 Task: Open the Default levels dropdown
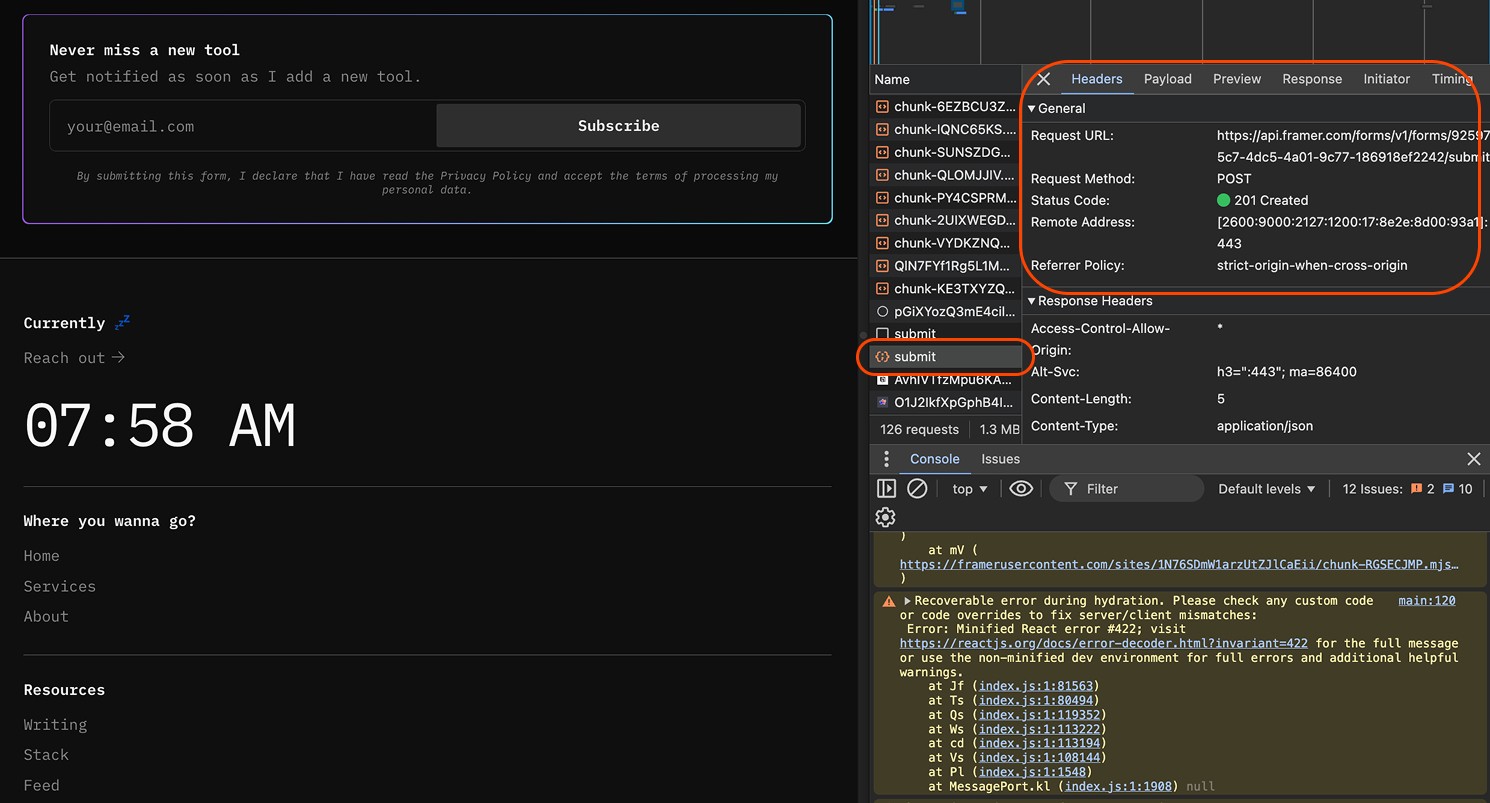(1266, 489)
